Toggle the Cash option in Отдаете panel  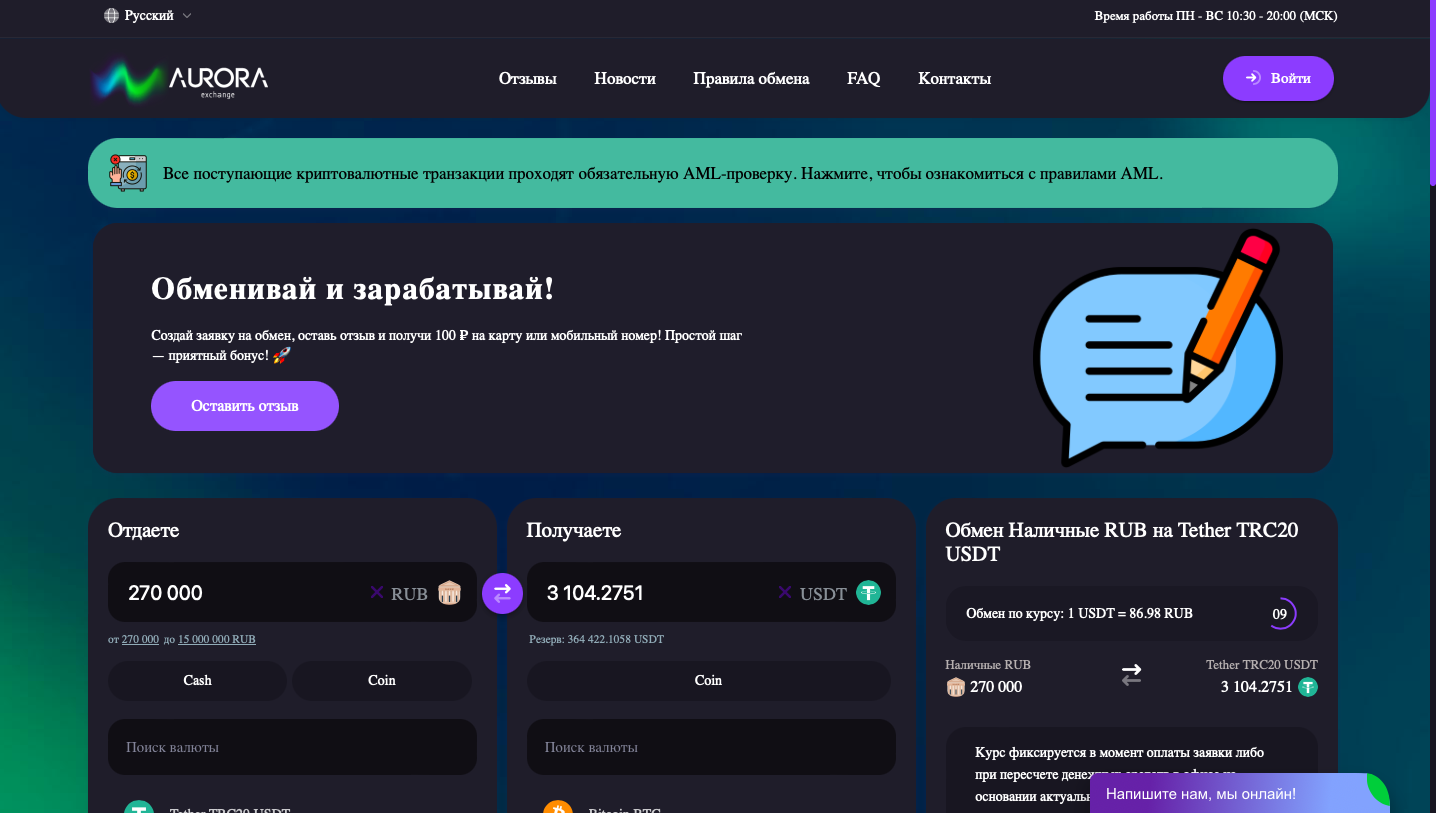pos(197,680)
